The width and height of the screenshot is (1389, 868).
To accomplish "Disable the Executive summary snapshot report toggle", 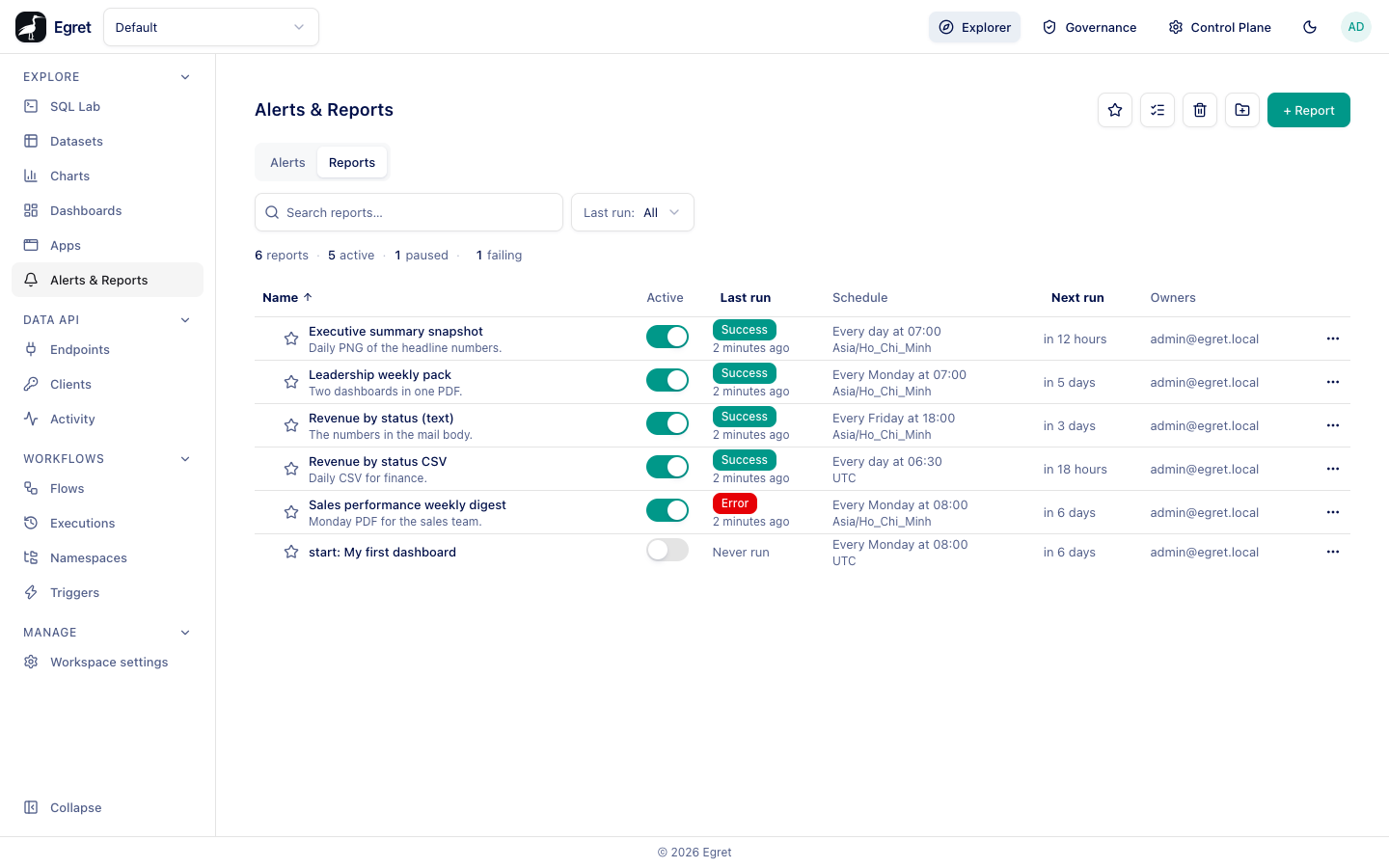I will coord(667,337).
